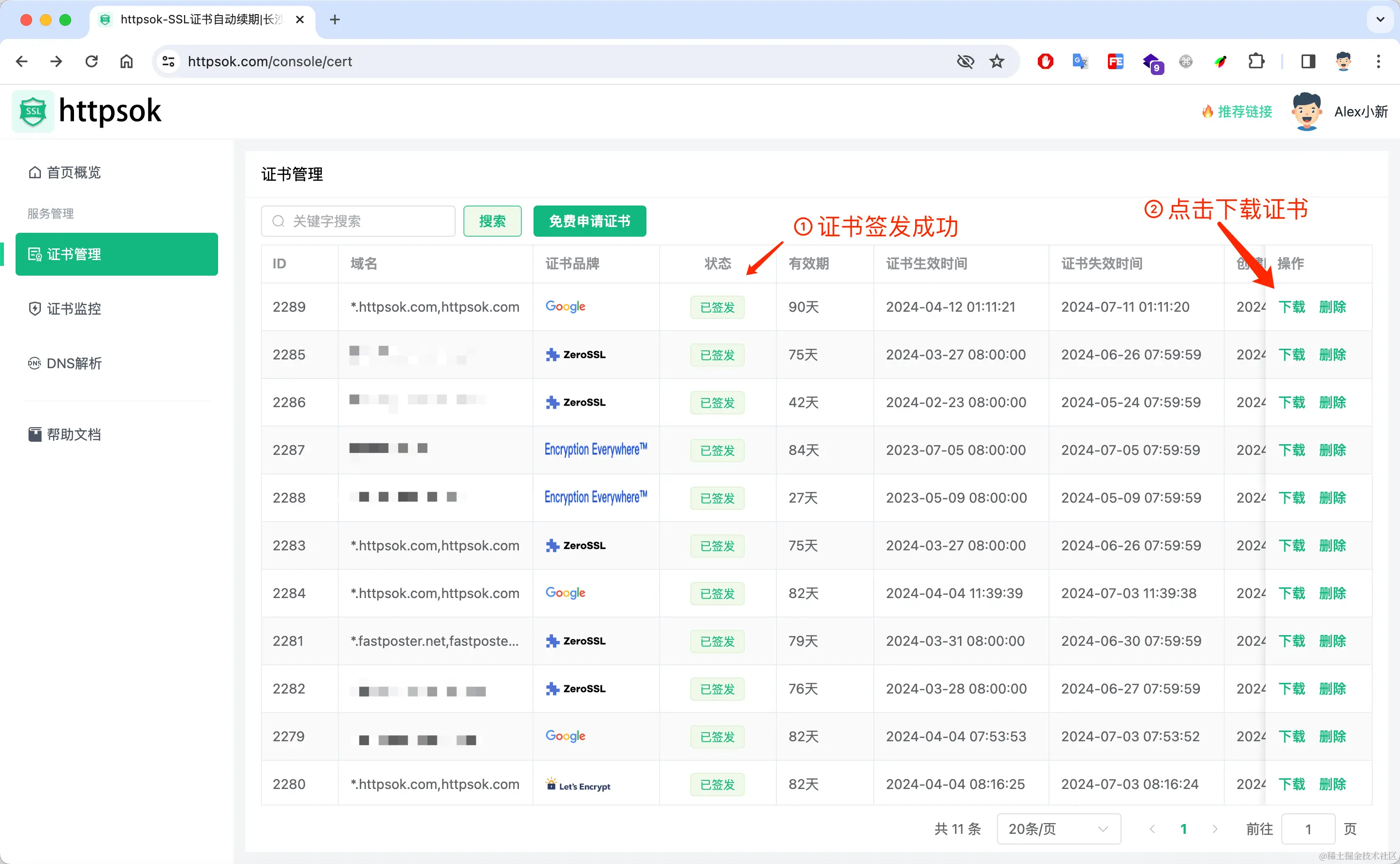Open the tab search chevron dropdown

tap(1380, 19)
